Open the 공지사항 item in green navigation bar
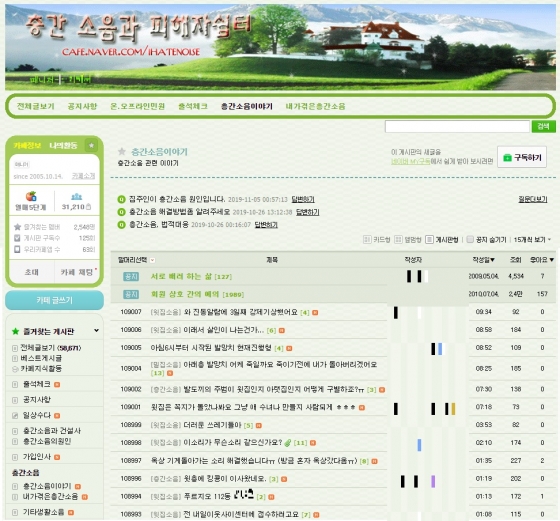 click(82, 106)
